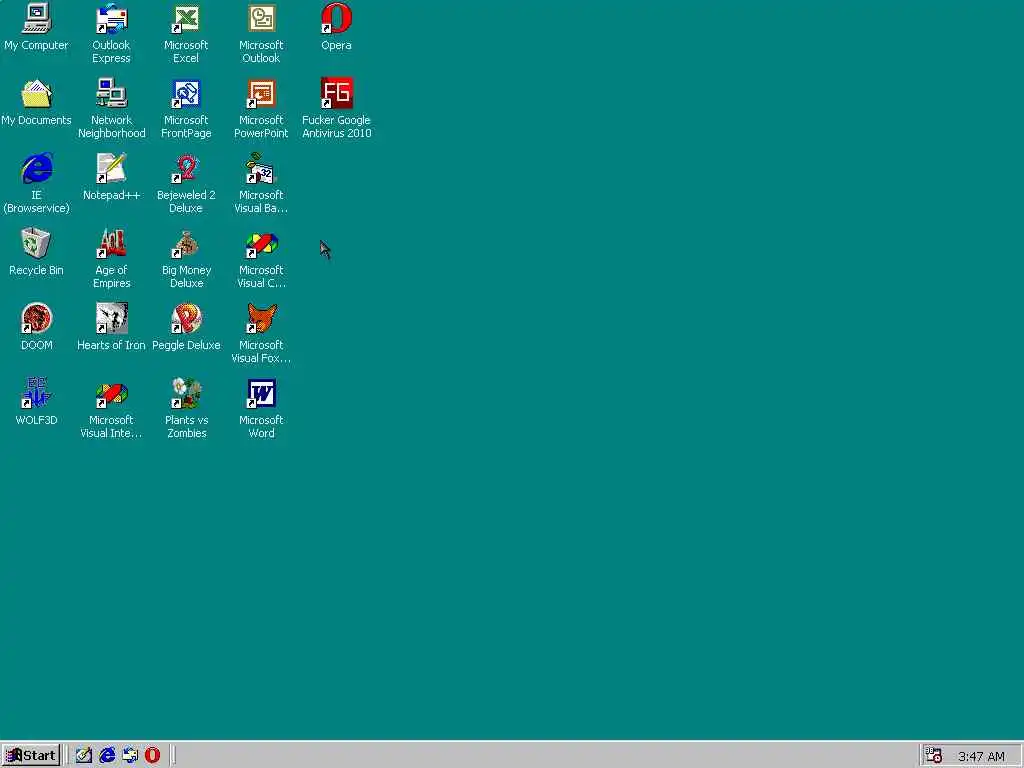This screenshot has width=1024, height=768.
Task: Select the Microsoft Outlook desktop shortcut
Action: pyautogui.click(x=261, y=34)
